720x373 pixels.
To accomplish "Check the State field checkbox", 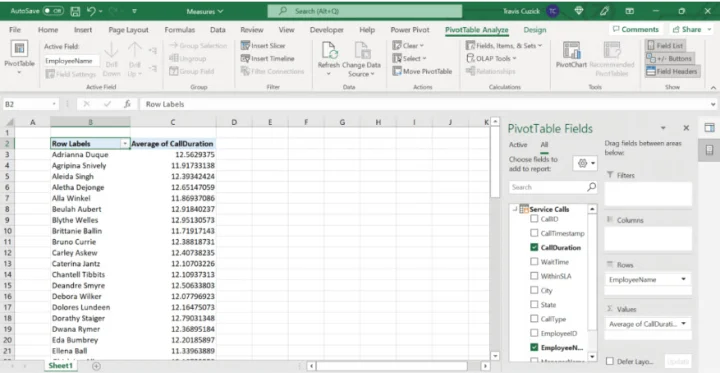I will click(x=534, y=305).
